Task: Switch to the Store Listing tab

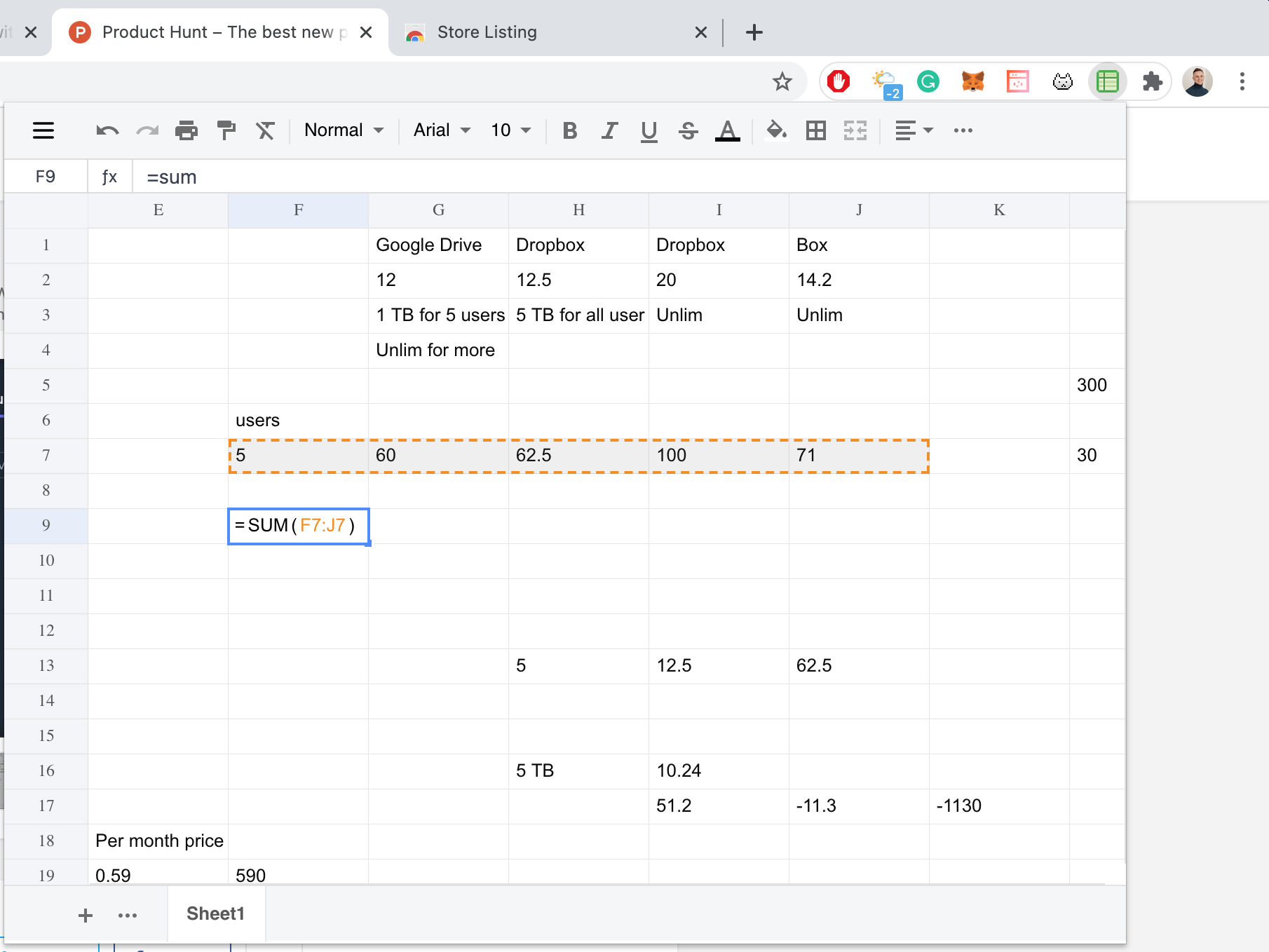Action: [487, 32]
